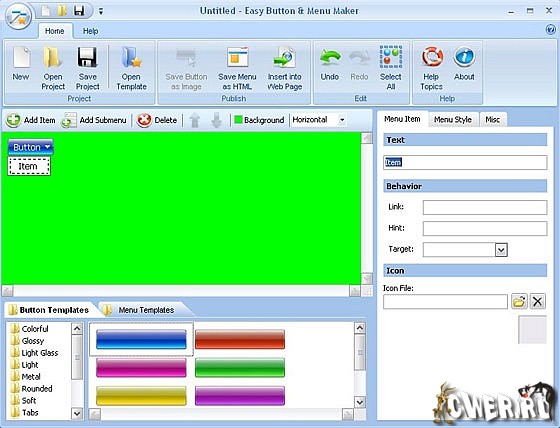Browse for an icon file
Viewport: 560px width, 428px height.
519,302
